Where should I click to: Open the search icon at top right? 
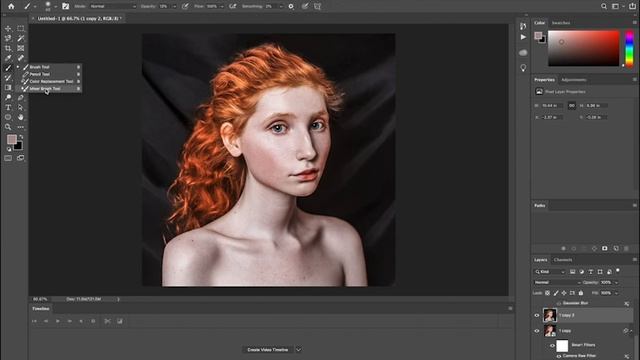604,6
